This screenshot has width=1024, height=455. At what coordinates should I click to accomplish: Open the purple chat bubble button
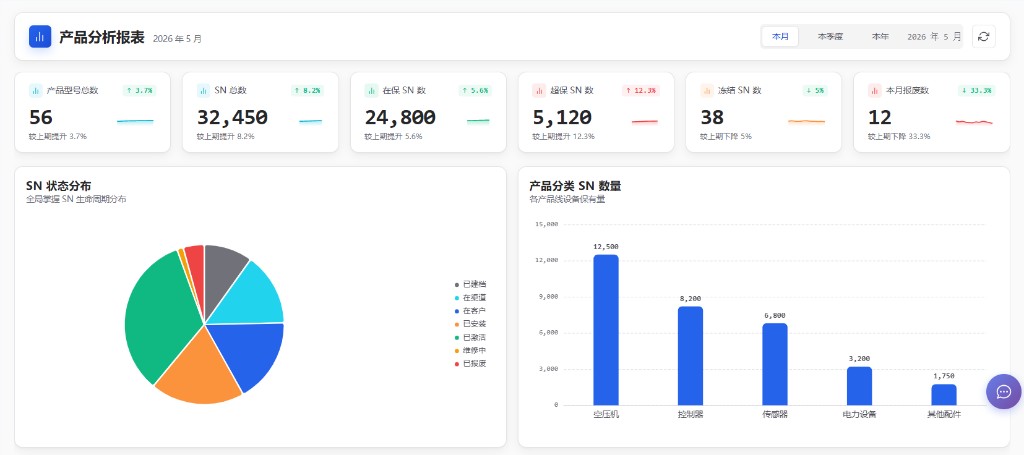[x=1004, y=392]
